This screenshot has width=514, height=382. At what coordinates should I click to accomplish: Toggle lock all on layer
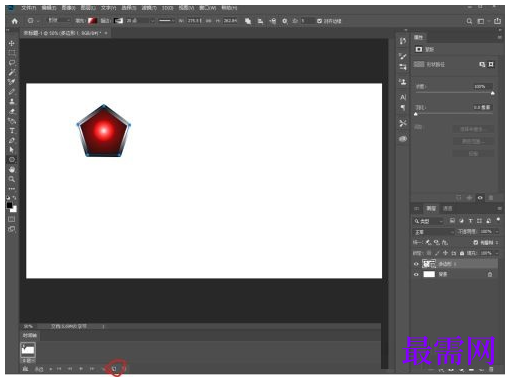click(462, 253)
